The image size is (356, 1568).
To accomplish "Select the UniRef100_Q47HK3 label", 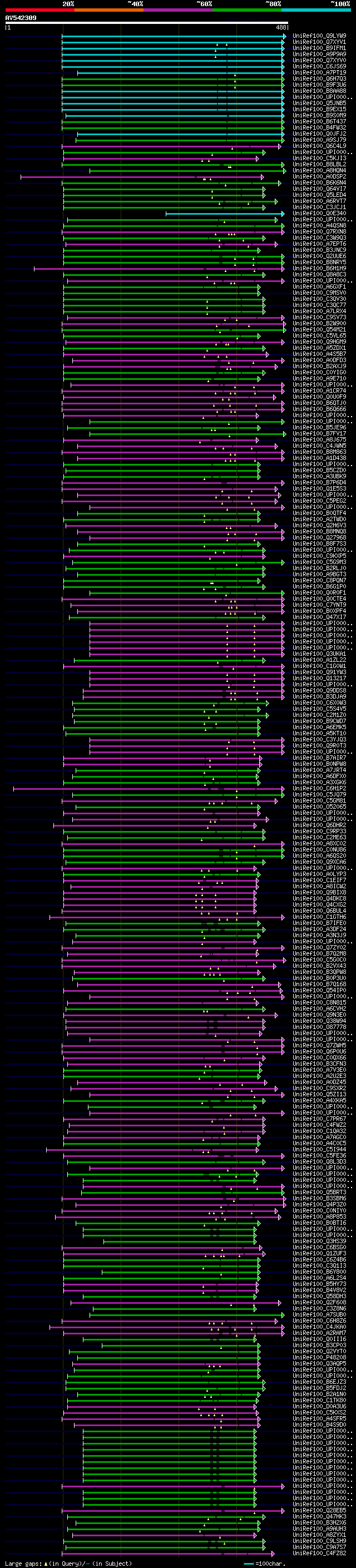I will pyautogui.click(x=319, y=1517).
